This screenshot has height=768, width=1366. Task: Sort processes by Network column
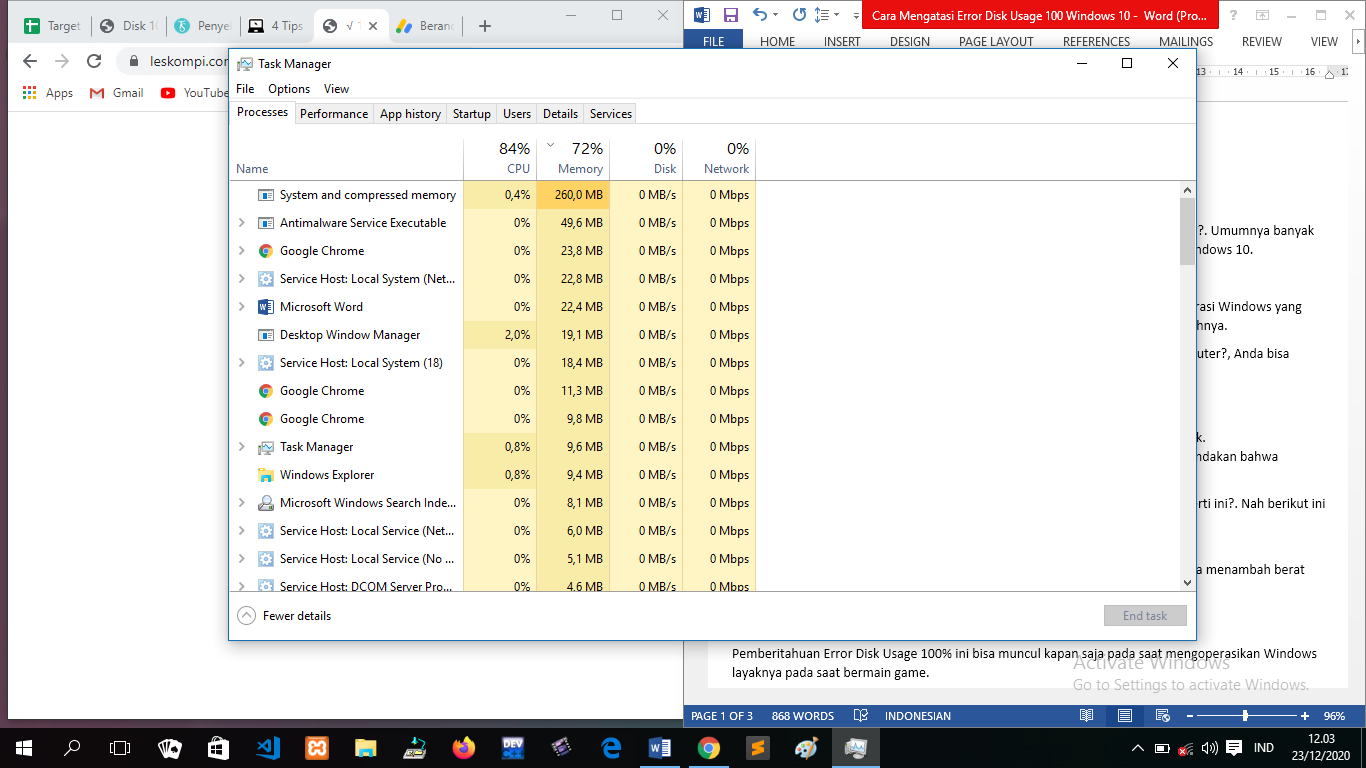click(x=719, y=158)
